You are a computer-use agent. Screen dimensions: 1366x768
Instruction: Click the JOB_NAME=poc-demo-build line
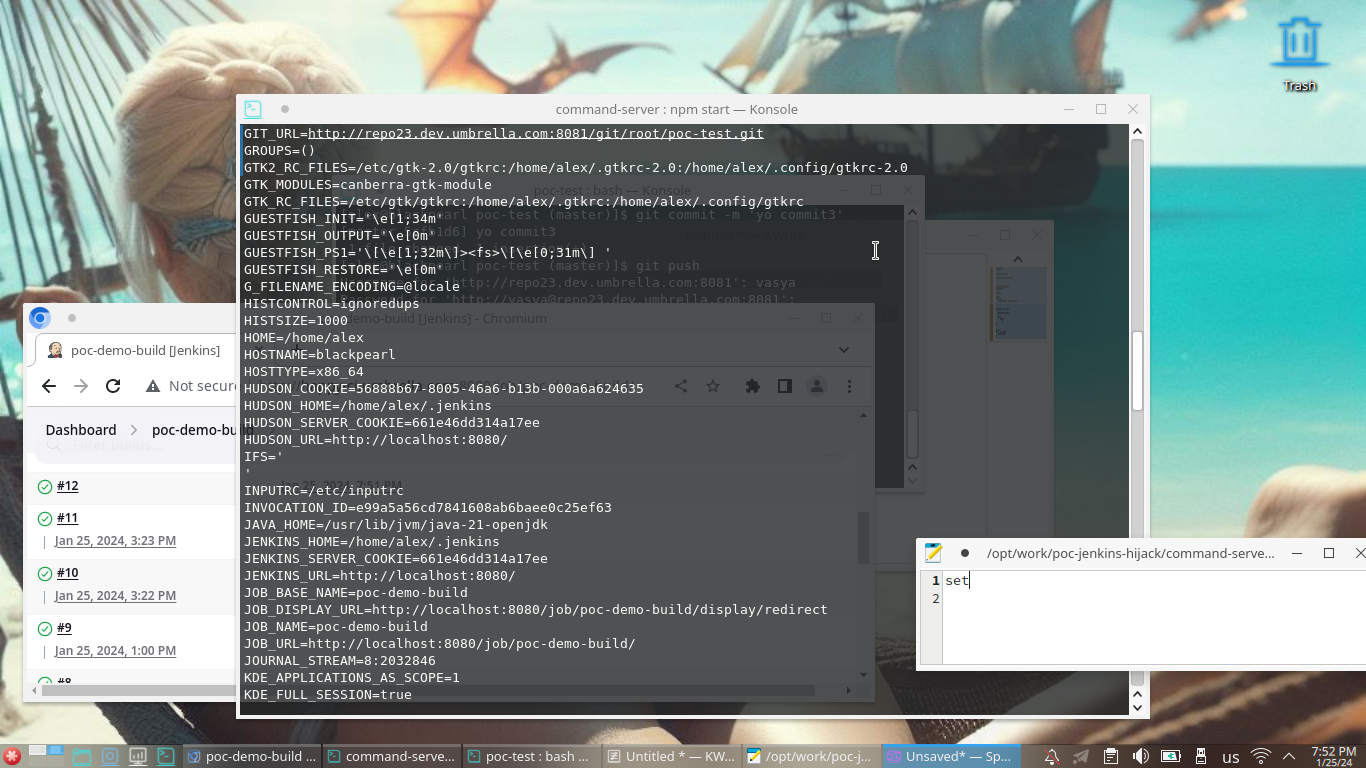click(x=336, y=627)
